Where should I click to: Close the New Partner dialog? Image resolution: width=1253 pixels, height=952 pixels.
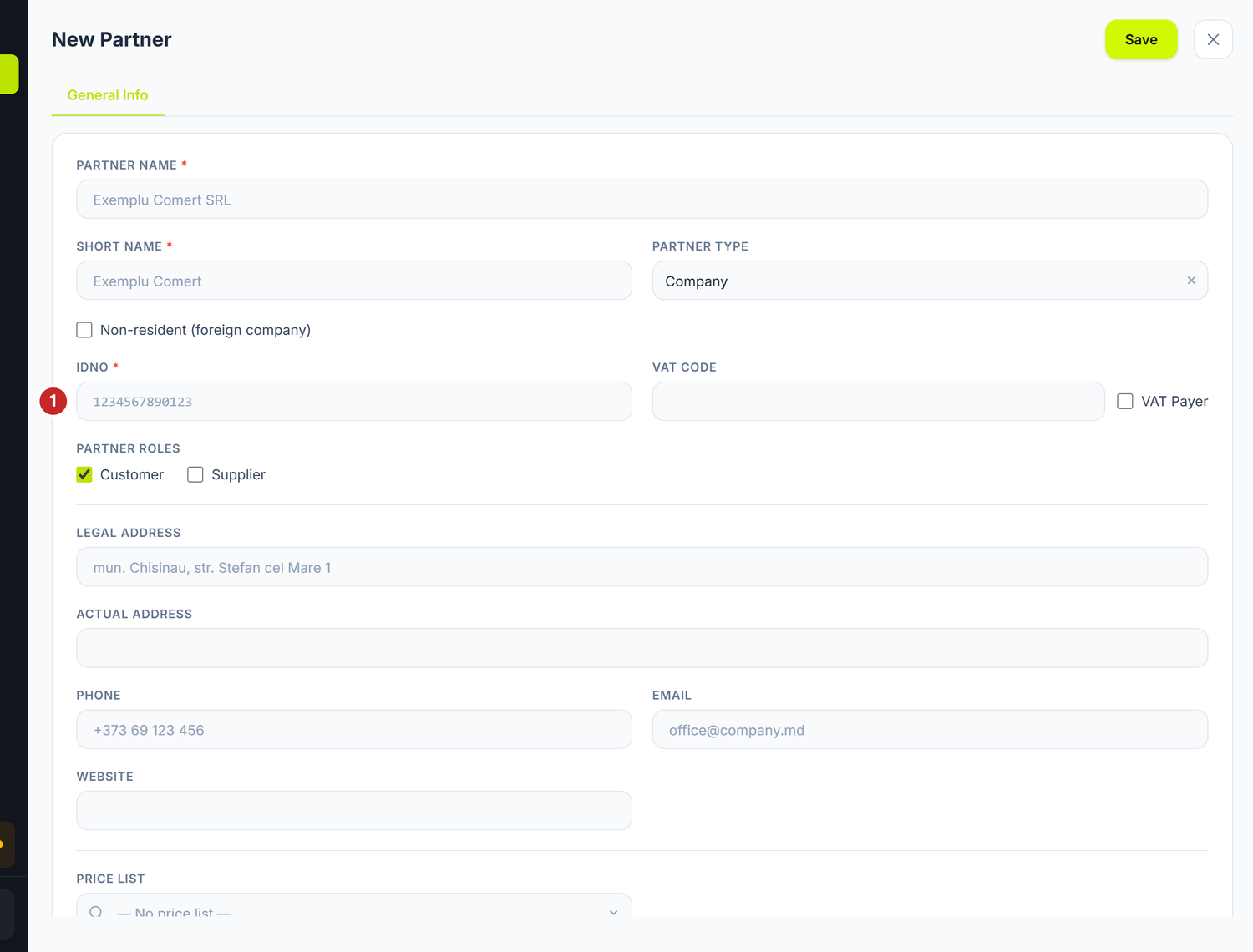click(x=1213, y=39)
